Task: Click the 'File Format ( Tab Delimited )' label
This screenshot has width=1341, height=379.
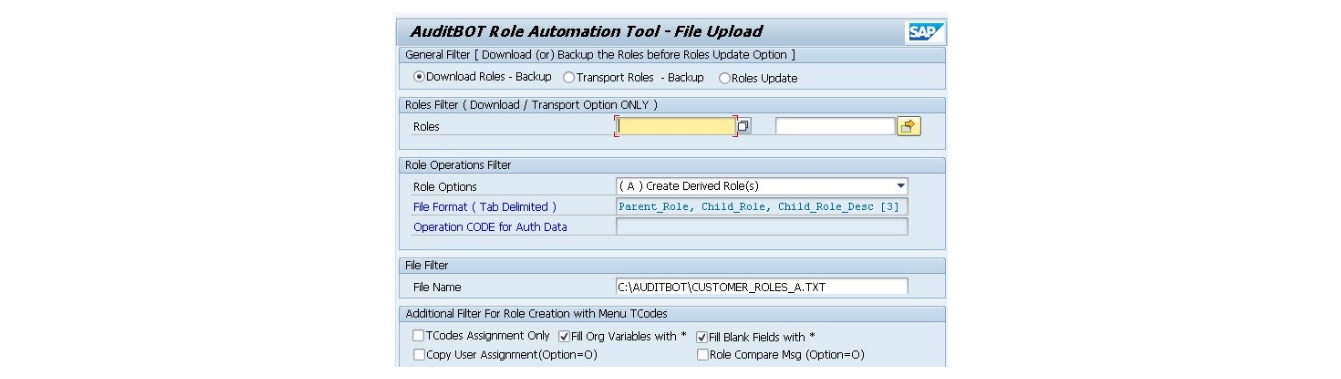Action: [x=484, y=207]
